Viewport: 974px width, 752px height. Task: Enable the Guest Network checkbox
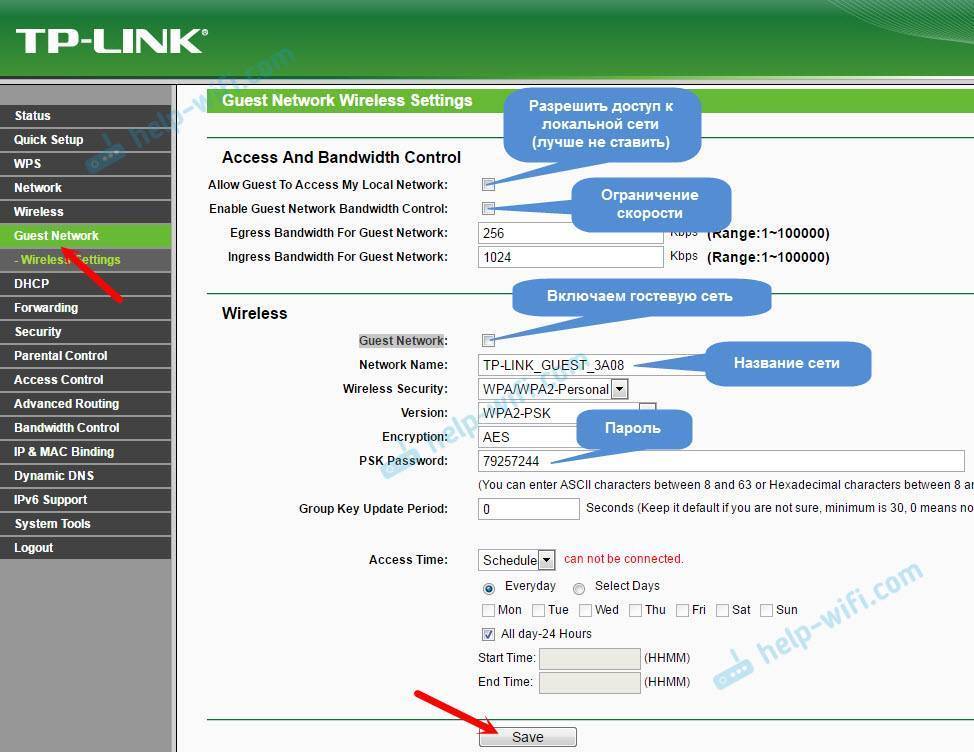pos(488,340)
